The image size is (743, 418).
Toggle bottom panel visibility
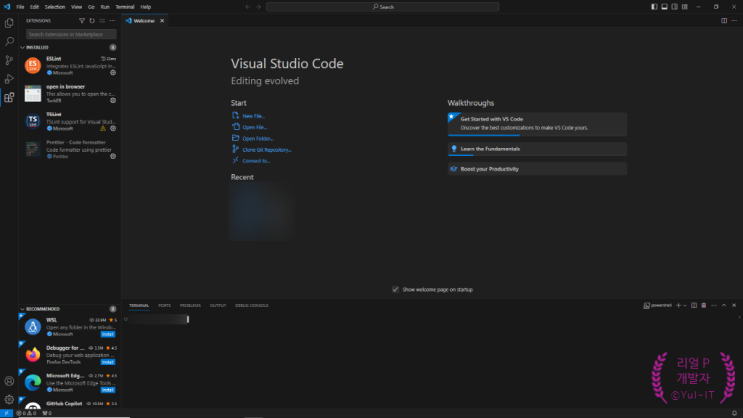[664, 7]
